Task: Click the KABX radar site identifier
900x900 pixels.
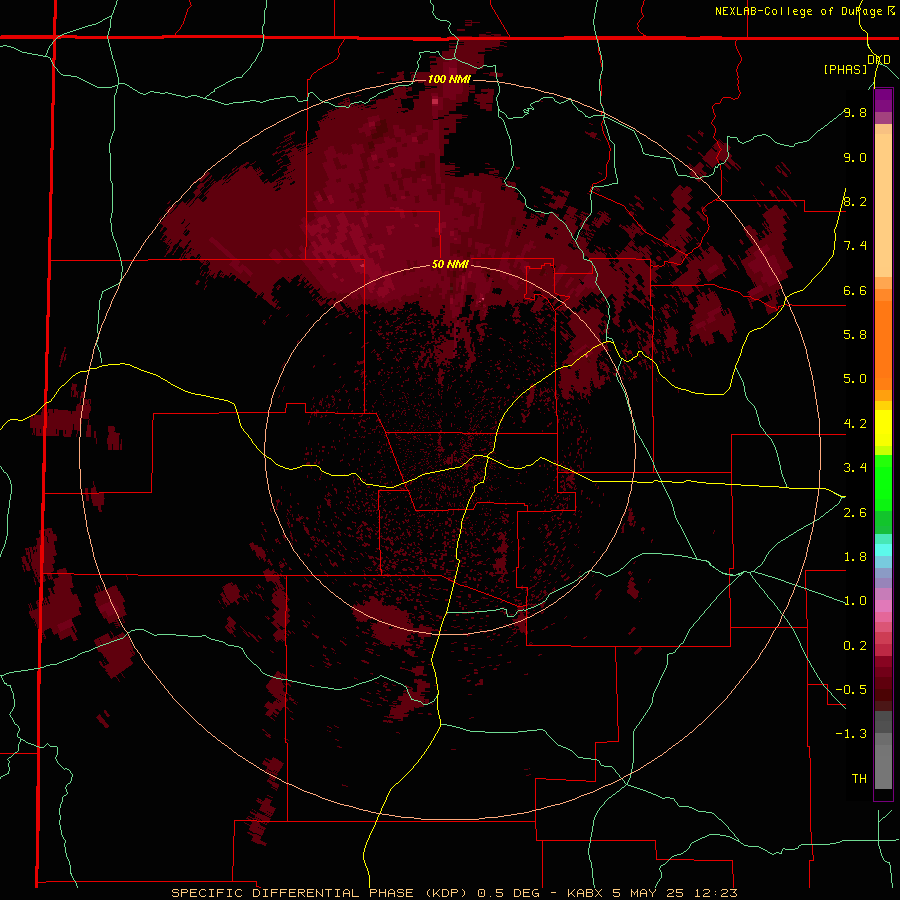Action: pos(587,893)
